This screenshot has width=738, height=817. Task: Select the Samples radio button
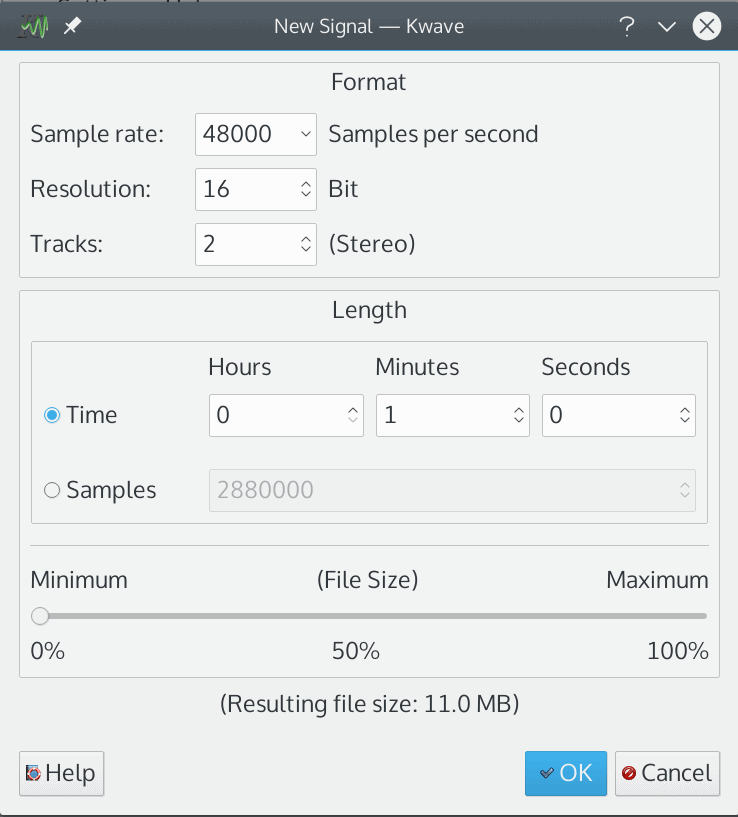tap(52, 490)
